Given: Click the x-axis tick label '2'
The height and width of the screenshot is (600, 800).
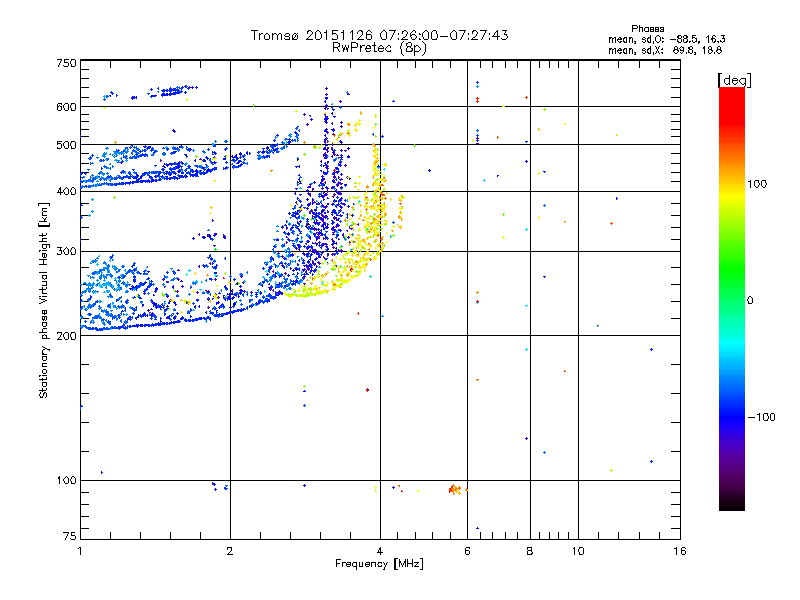Looking at the screenshot, I should click(230, 551).
